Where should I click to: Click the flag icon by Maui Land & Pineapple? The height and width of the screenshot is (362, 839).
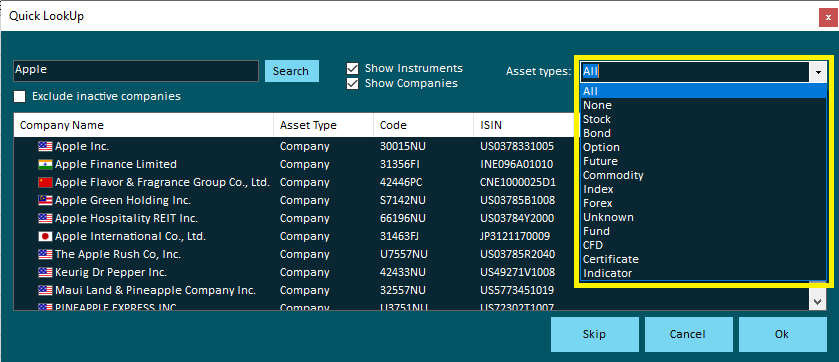click(45, 290)
